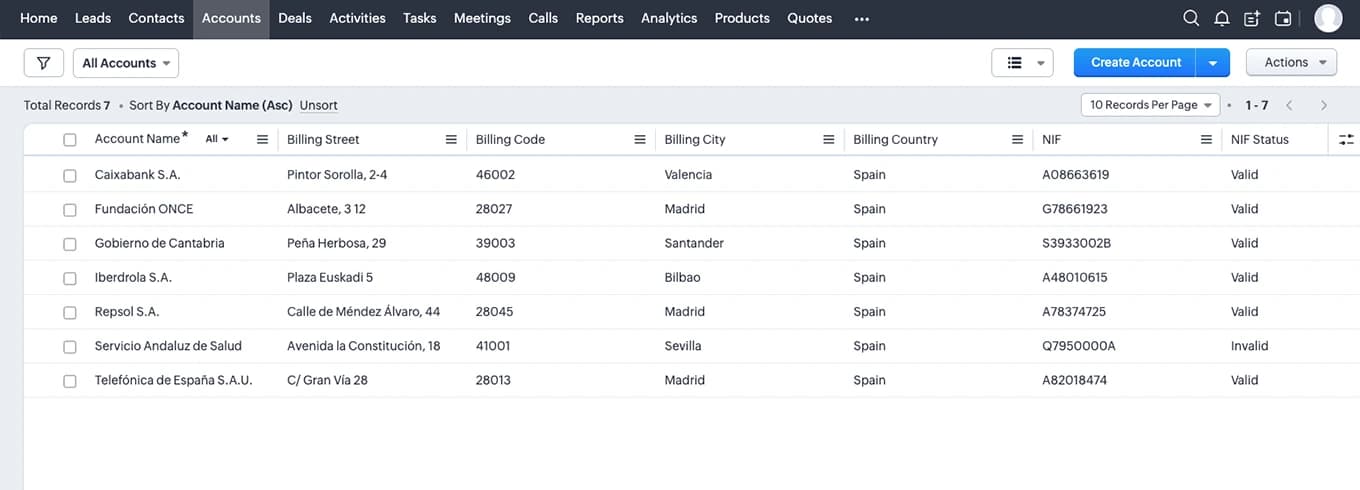Click billing code 39003
Screen dimensions: 1360x490
[496, 244]
